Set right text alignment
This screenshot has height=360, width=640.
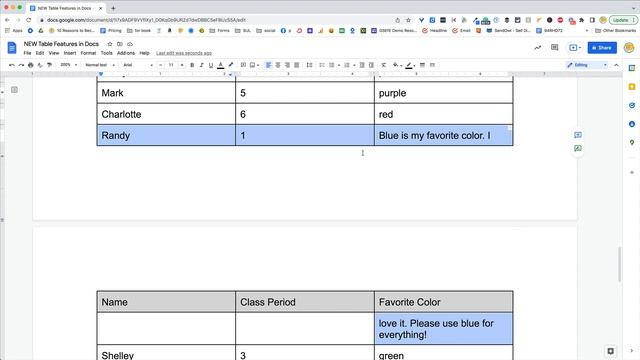click(x=287, y=65)
